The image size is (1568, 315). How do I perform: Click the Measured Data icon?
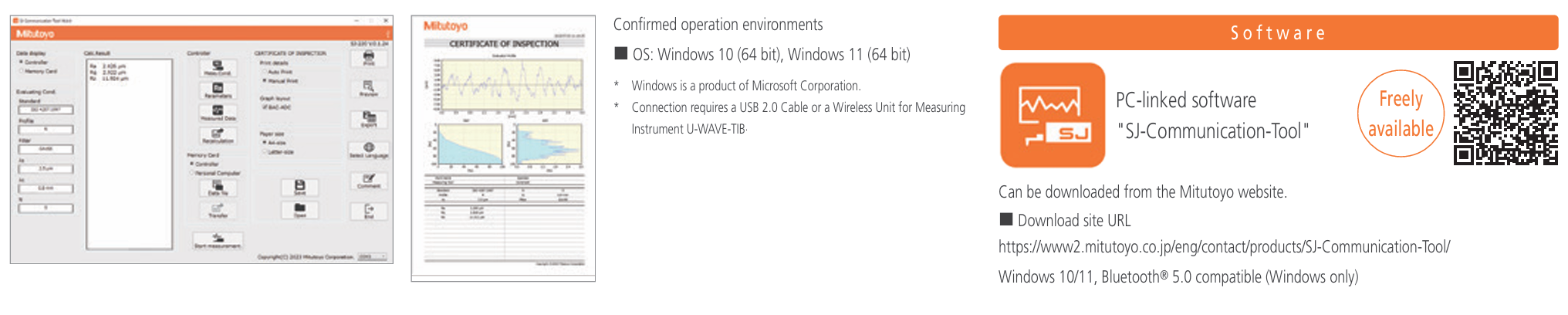(218, 113)
